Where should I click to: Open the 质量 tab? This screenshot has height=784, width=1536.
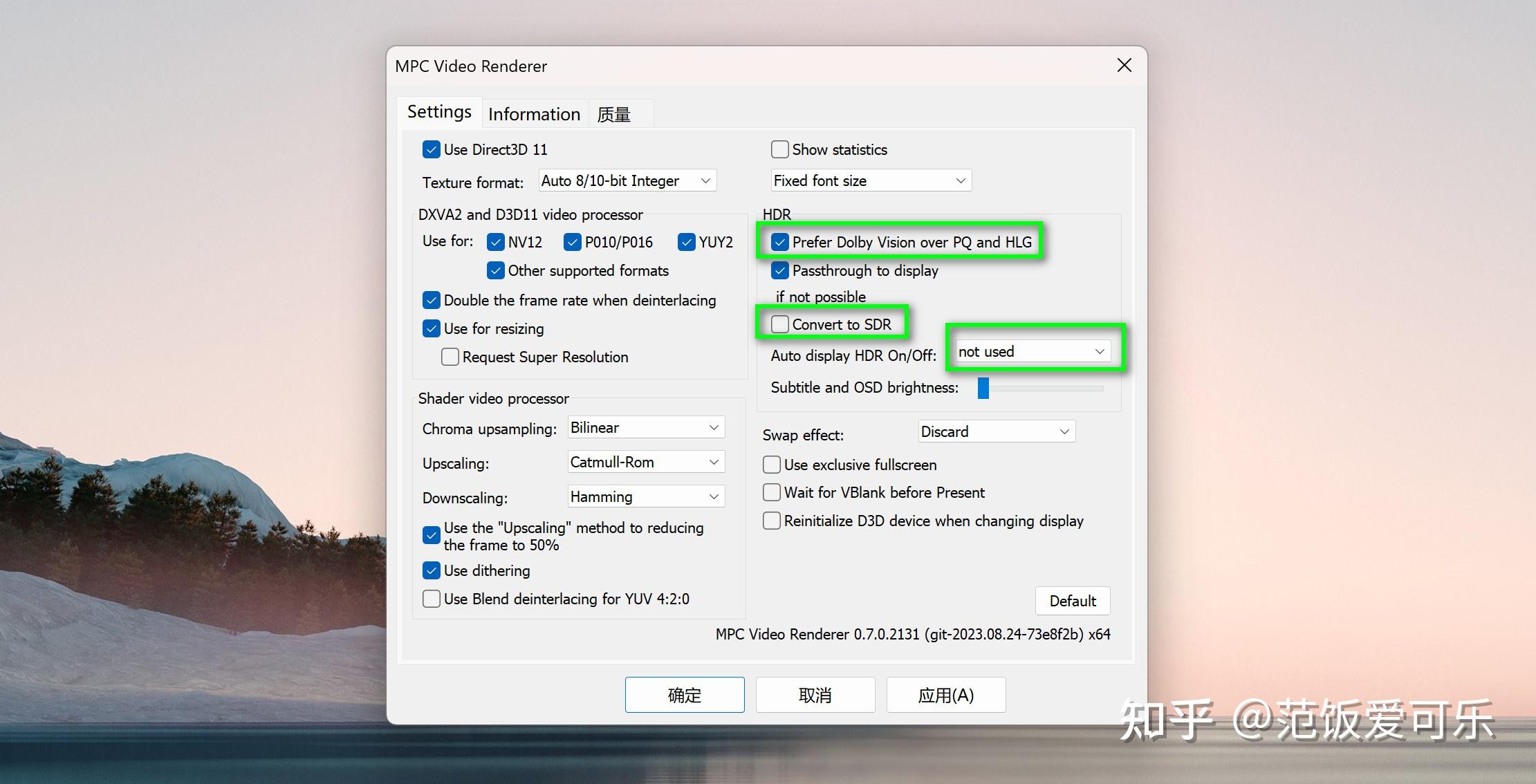pyautogui.click(x=614, y=114)
